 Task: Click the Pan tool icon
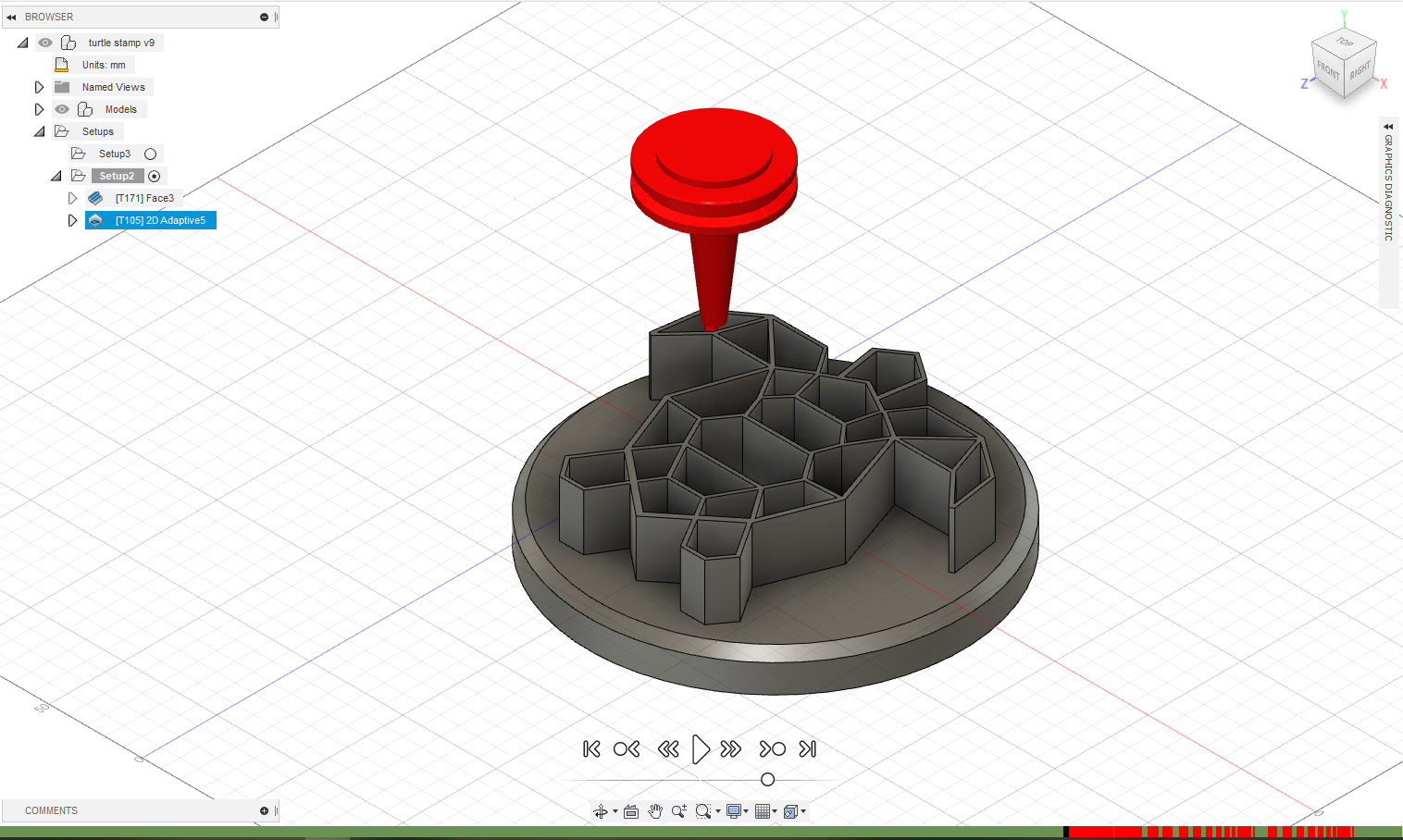(655, 811)
